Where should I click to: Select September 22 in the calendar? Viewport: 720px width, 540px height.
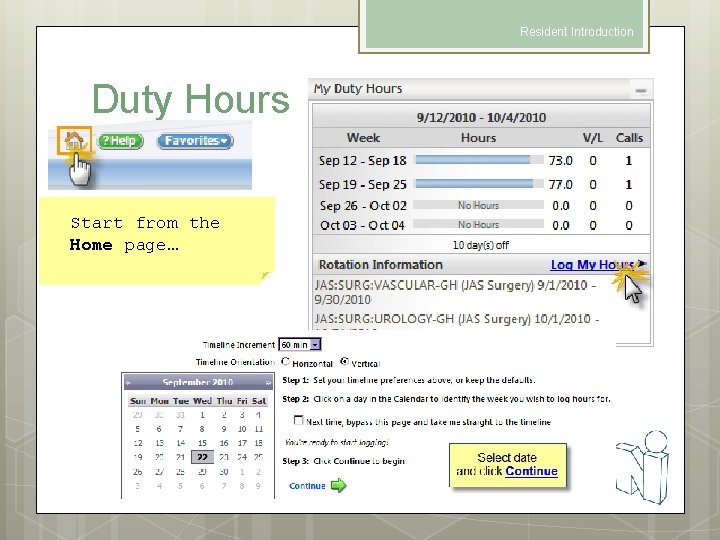(x=202, y=457)
